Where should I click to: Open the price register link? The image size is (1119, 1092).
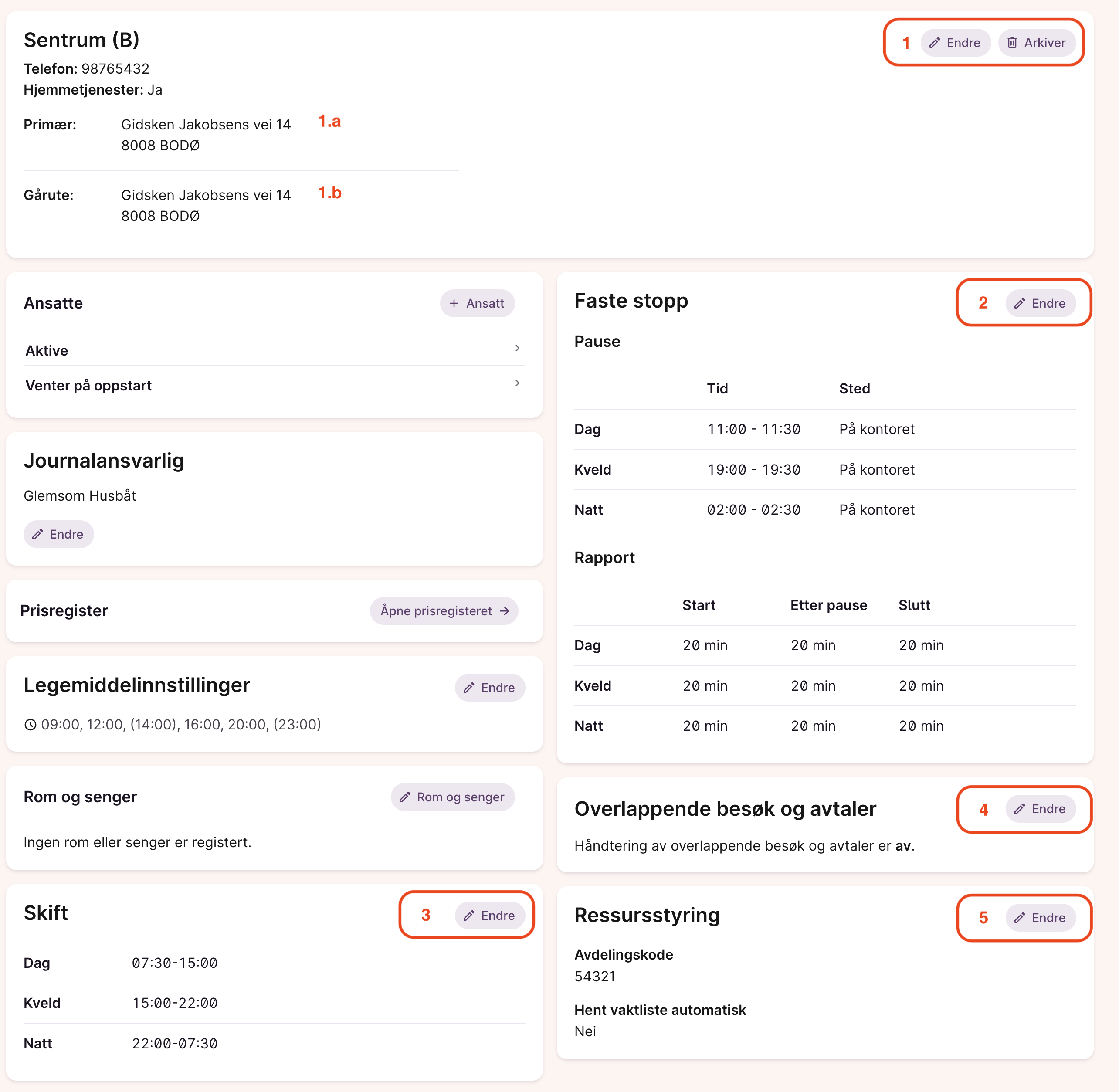pyautogui.click(x=443, y=611)
